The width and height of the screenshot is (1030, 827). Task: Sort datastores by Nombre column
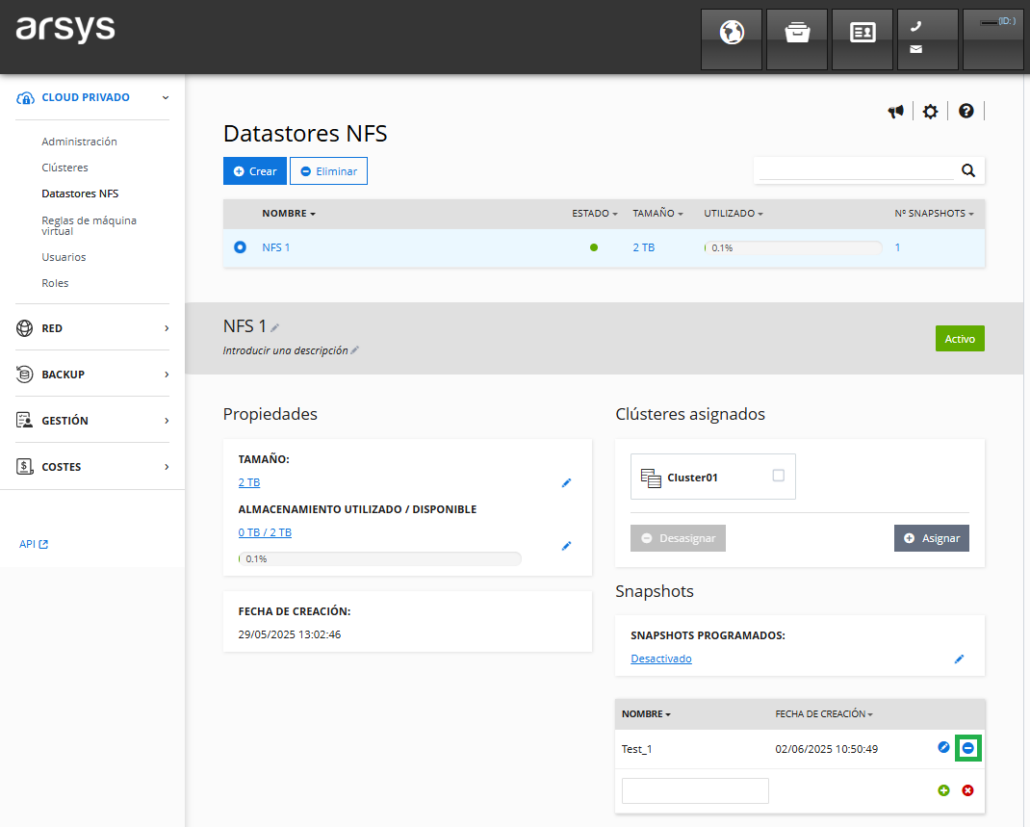pos(288,213)
